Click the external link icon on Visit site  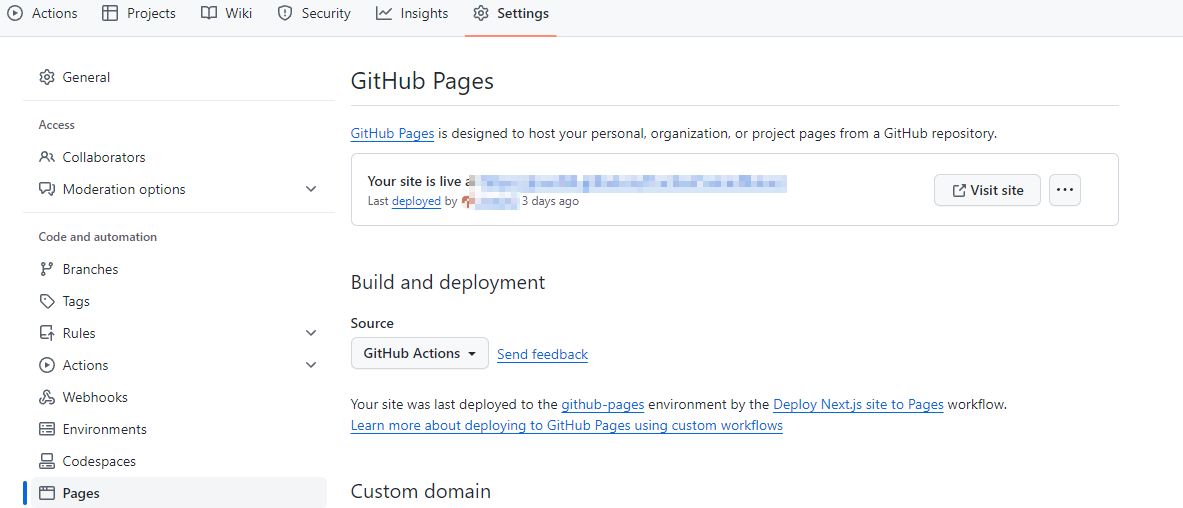959,190
